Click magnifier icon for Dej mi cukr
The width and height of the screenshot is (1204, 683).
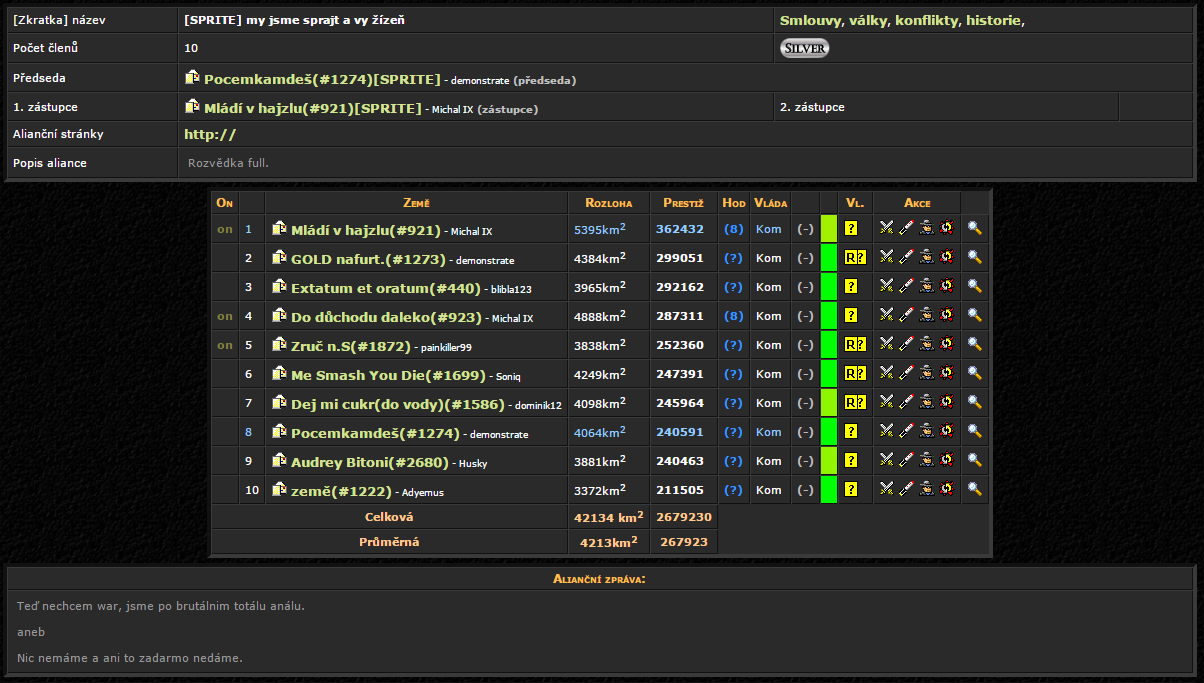975,402
